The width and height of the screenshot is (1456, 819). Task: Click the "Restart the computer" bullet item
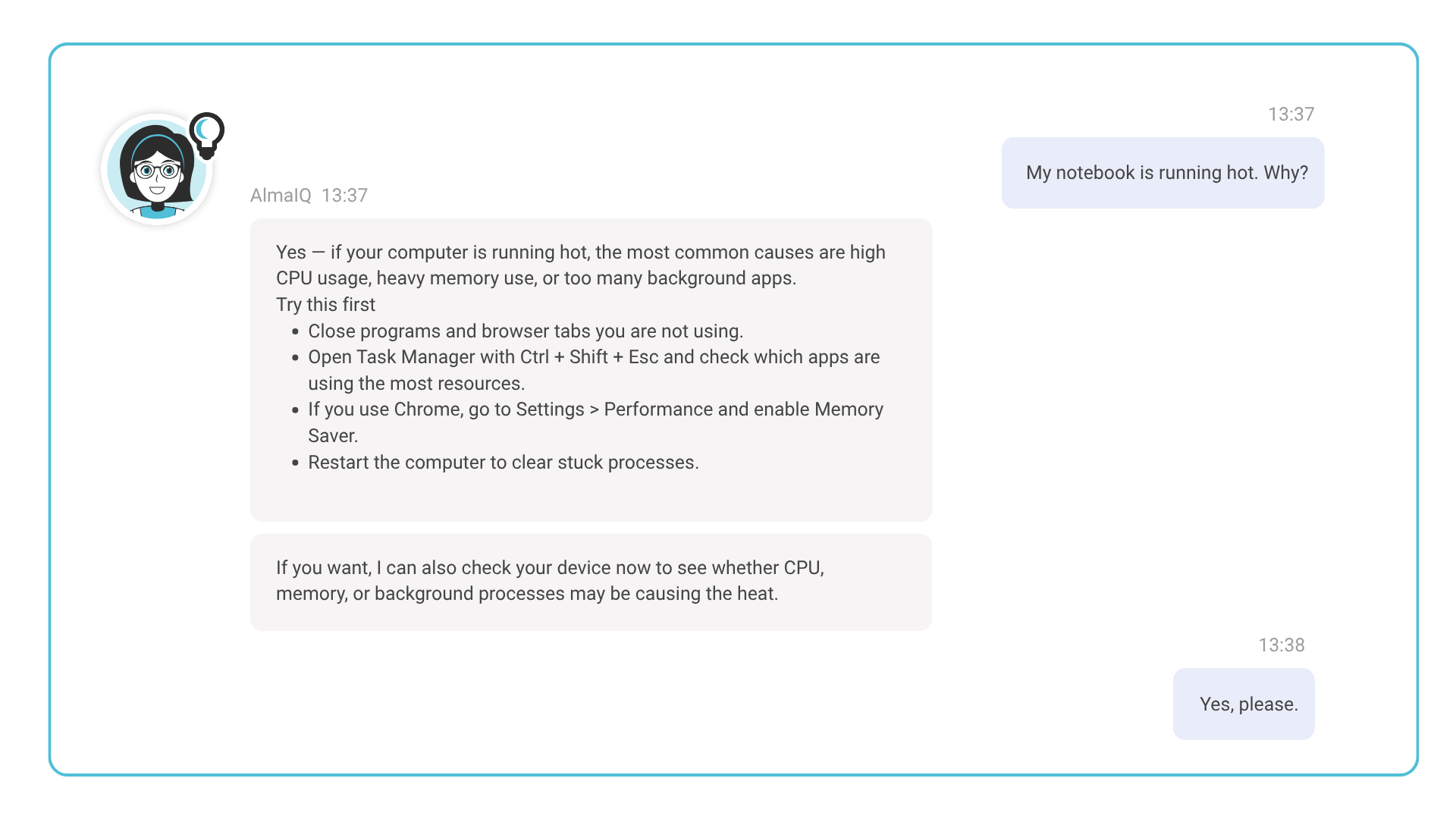[504, 463]
